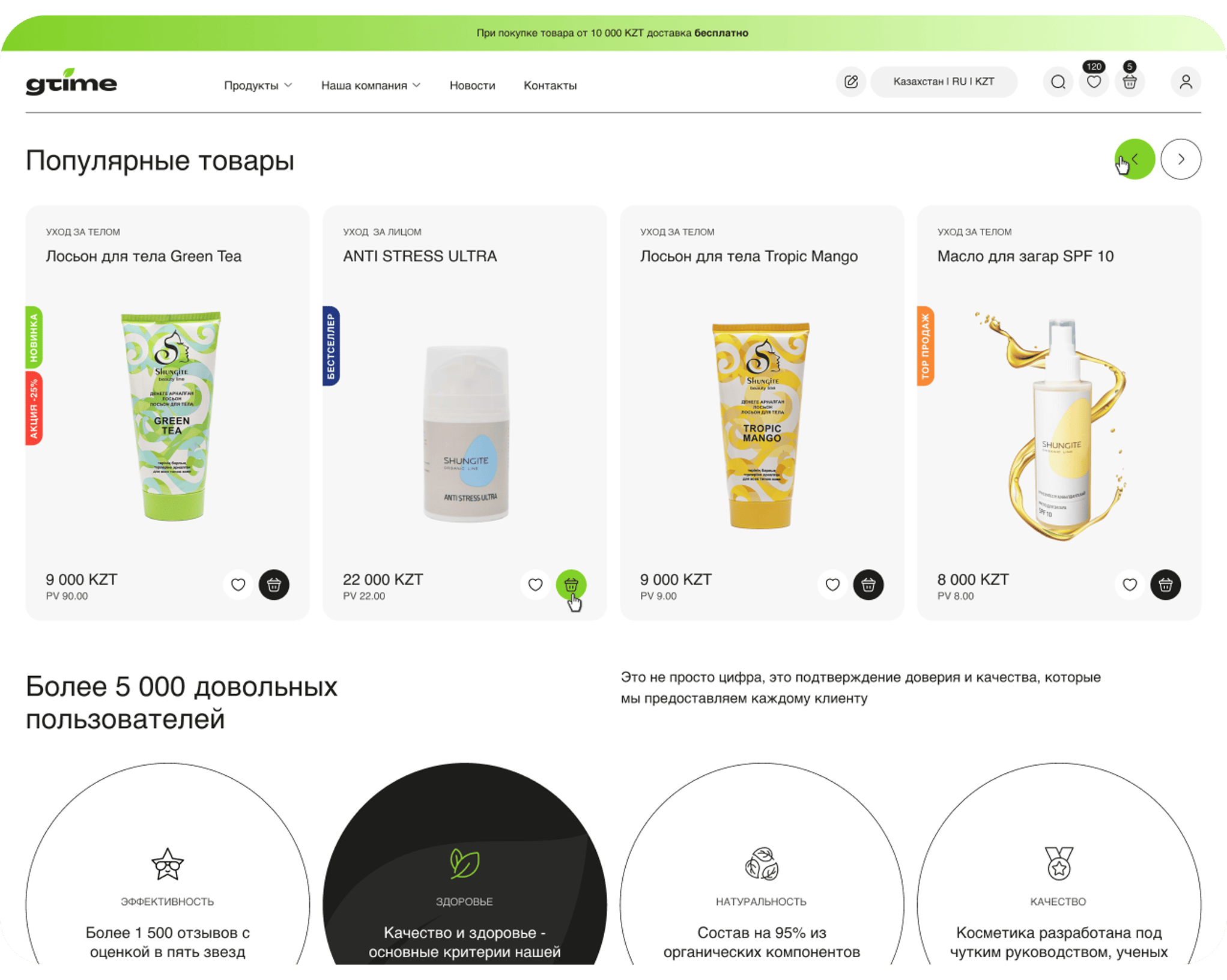Viewport: 1227px width, 980px height.
Task: Open the Казахстан | RU | KZT region selector
Action: (944, 82)
